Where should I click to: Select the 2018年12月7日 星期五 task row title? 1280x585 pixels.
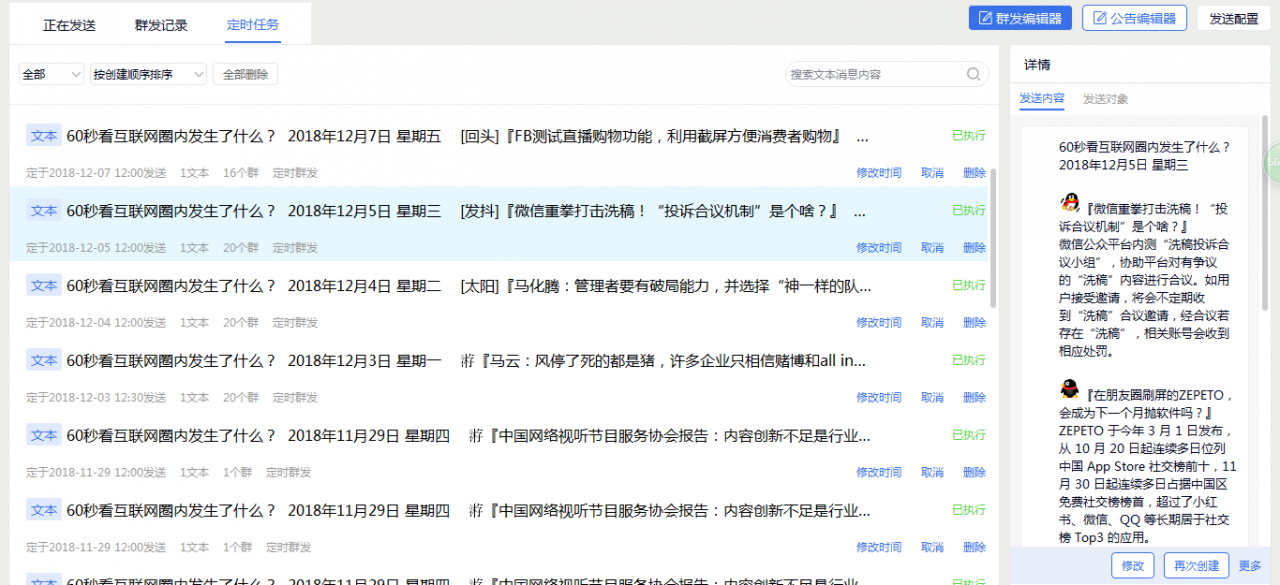(467, 136)
